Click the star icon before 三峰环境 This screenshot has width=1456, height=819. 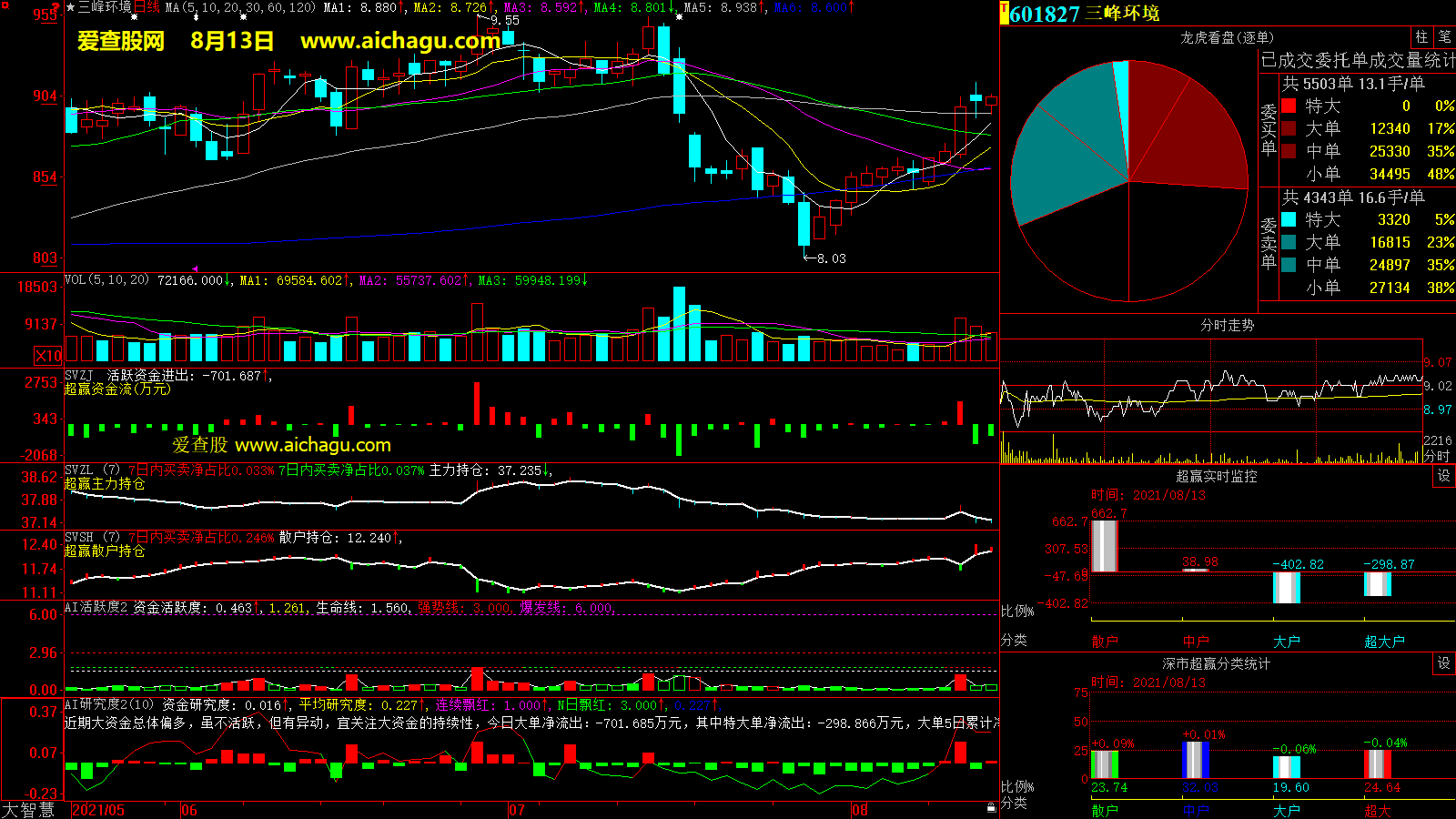(71, 7)
